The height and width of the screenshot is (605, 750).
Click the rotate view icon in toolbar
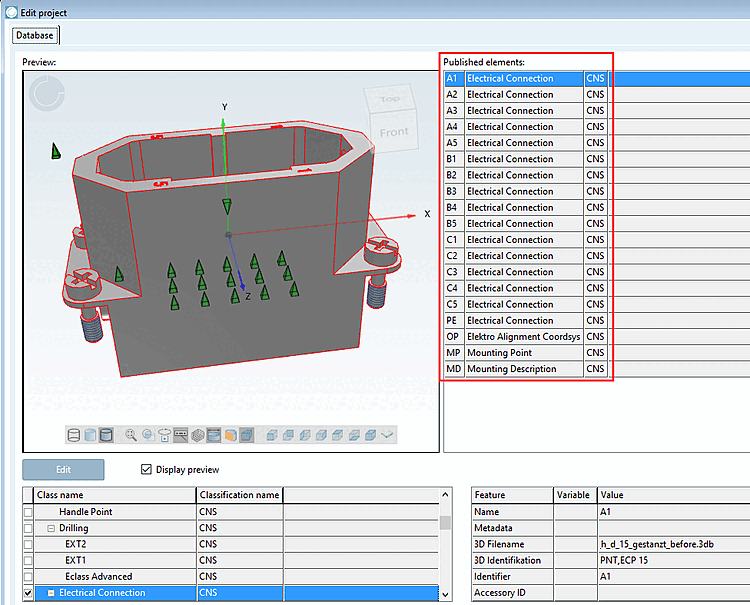click(165, 435)
